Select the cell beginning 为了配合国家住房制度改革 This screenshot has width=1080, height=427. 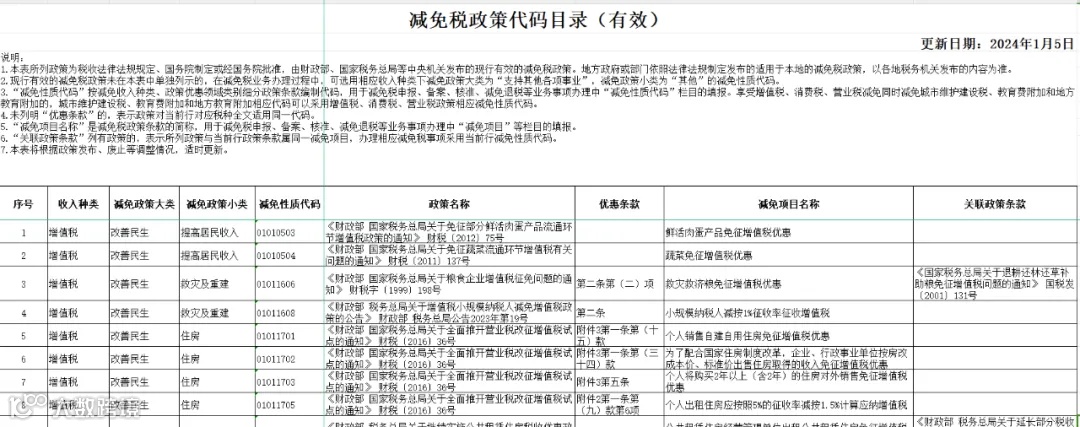pos(789,359)
